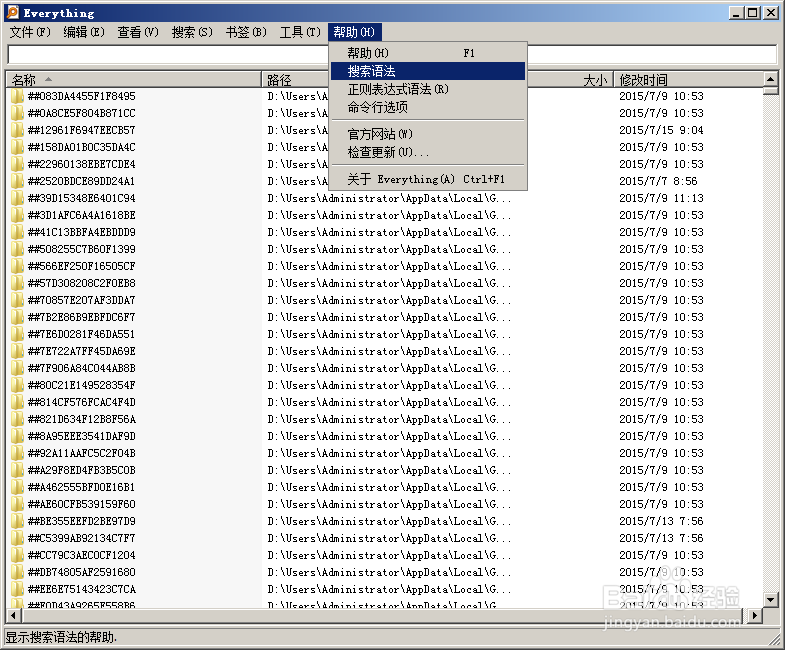Open the 搜索(S) menu
Image resolution: width=785 pixels, height=650 pixels.
click(192, 32)
